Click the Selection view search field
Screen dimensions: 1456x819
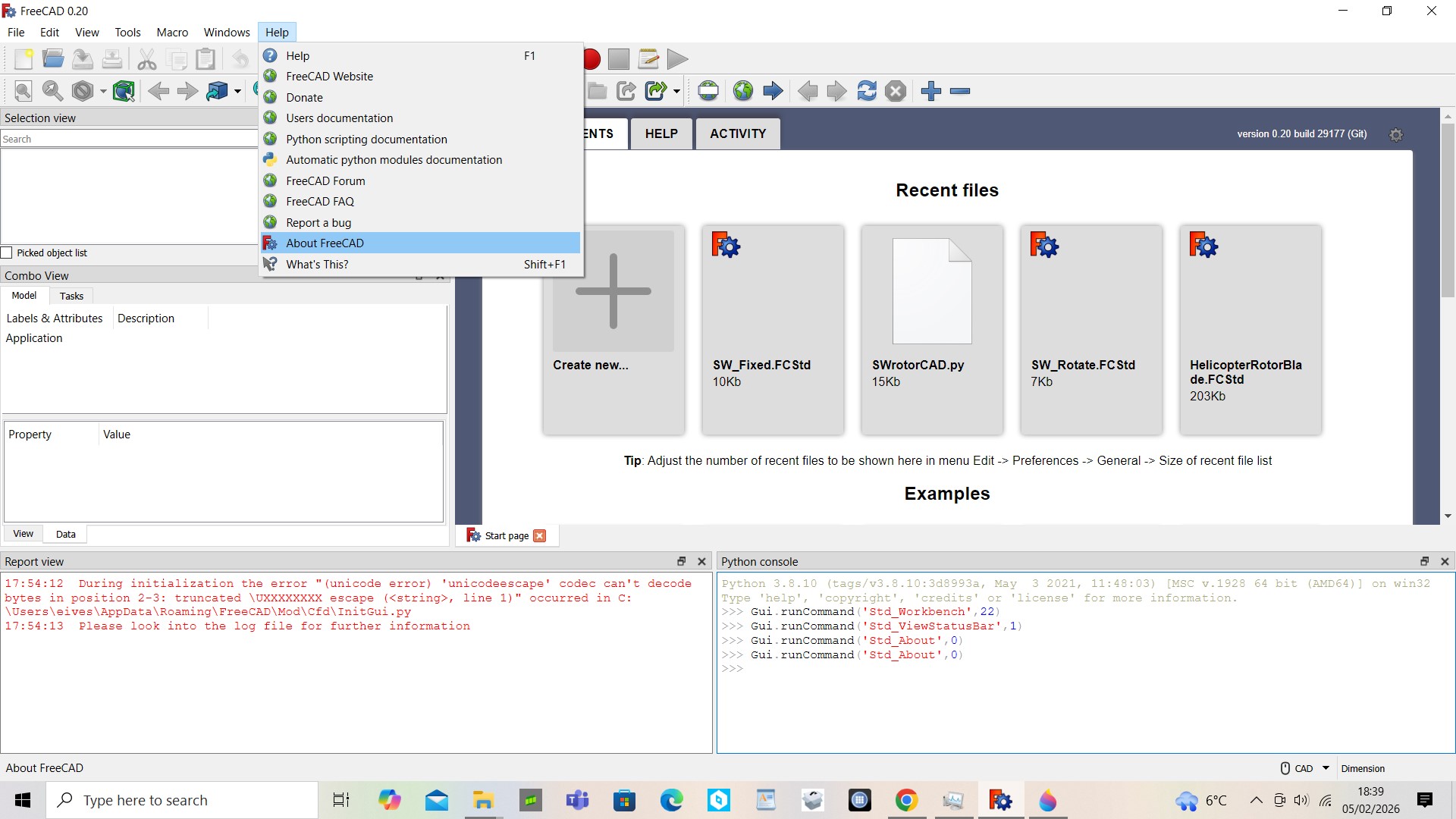[129, 139]
